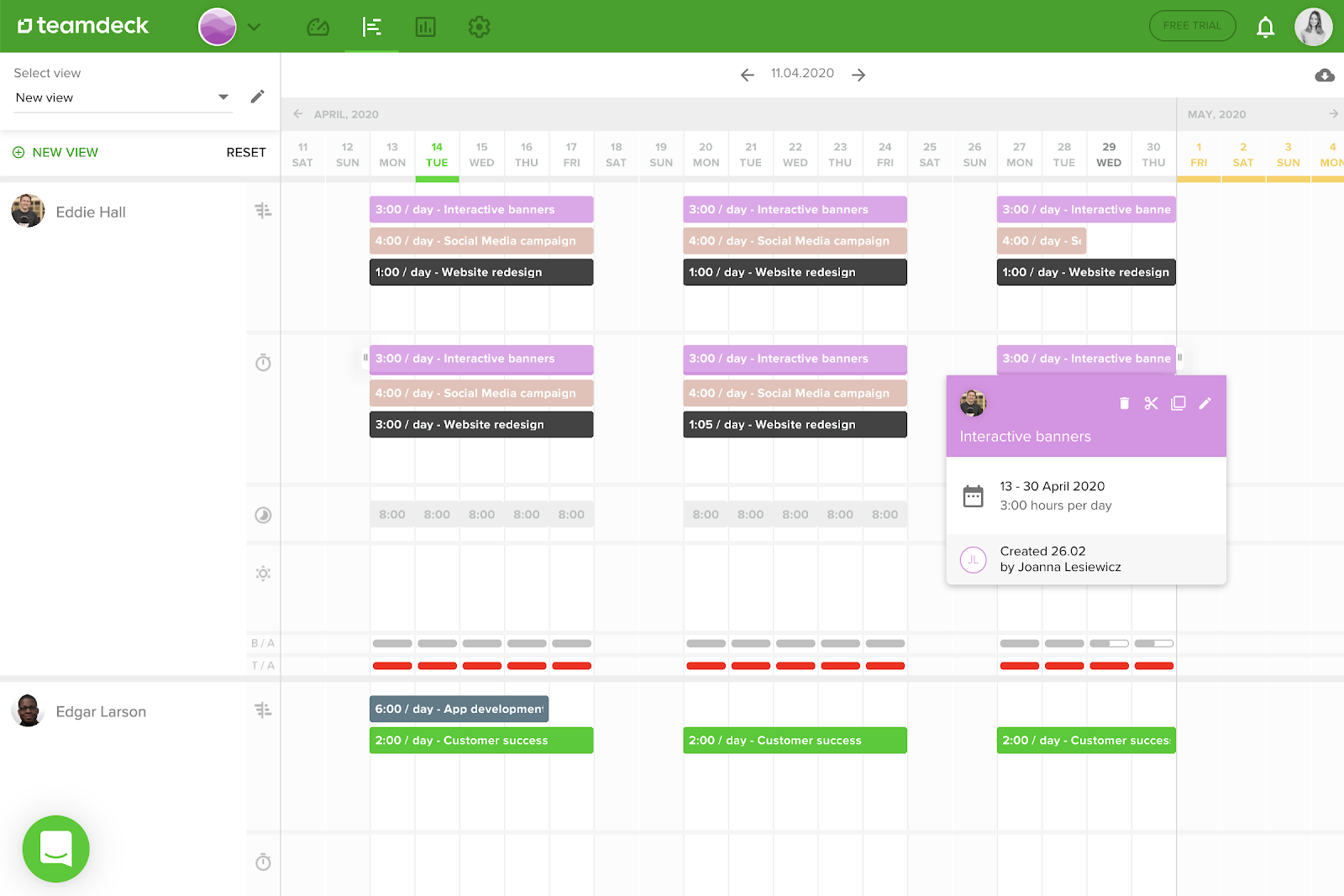Click the RESET link
This screenshot has height=896, width=1344.
pos(246,152)
